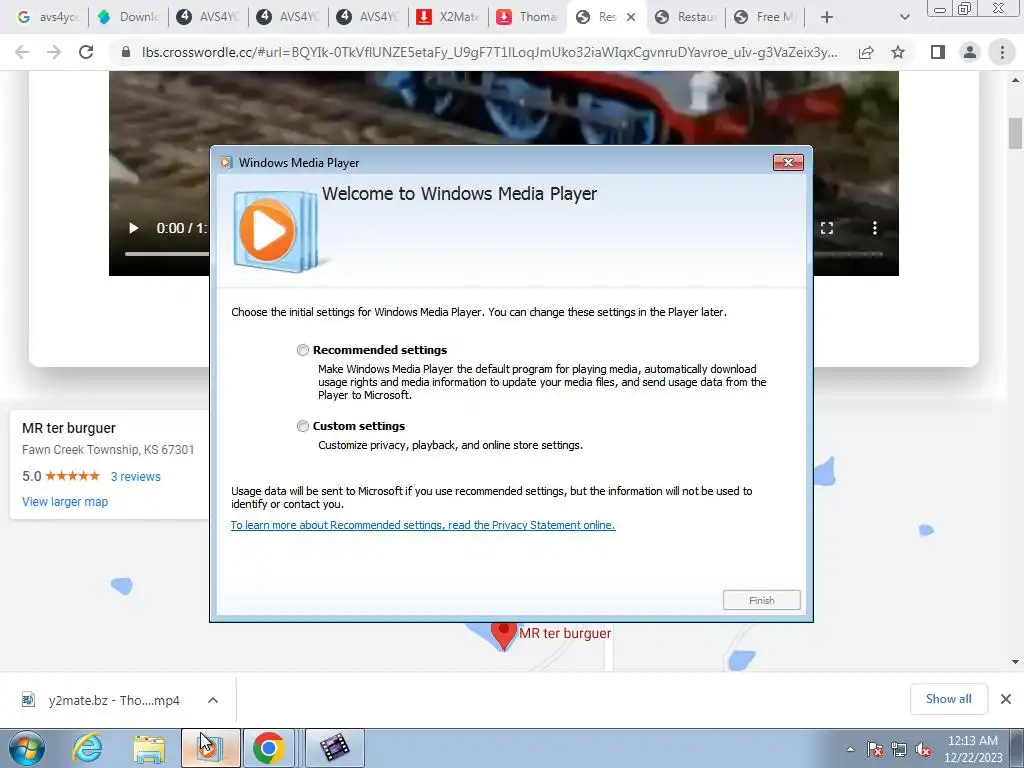1024x768 pixels.
Task: Open Chrome's tab search dropdown chevron
Action: (x=904, y=17)
